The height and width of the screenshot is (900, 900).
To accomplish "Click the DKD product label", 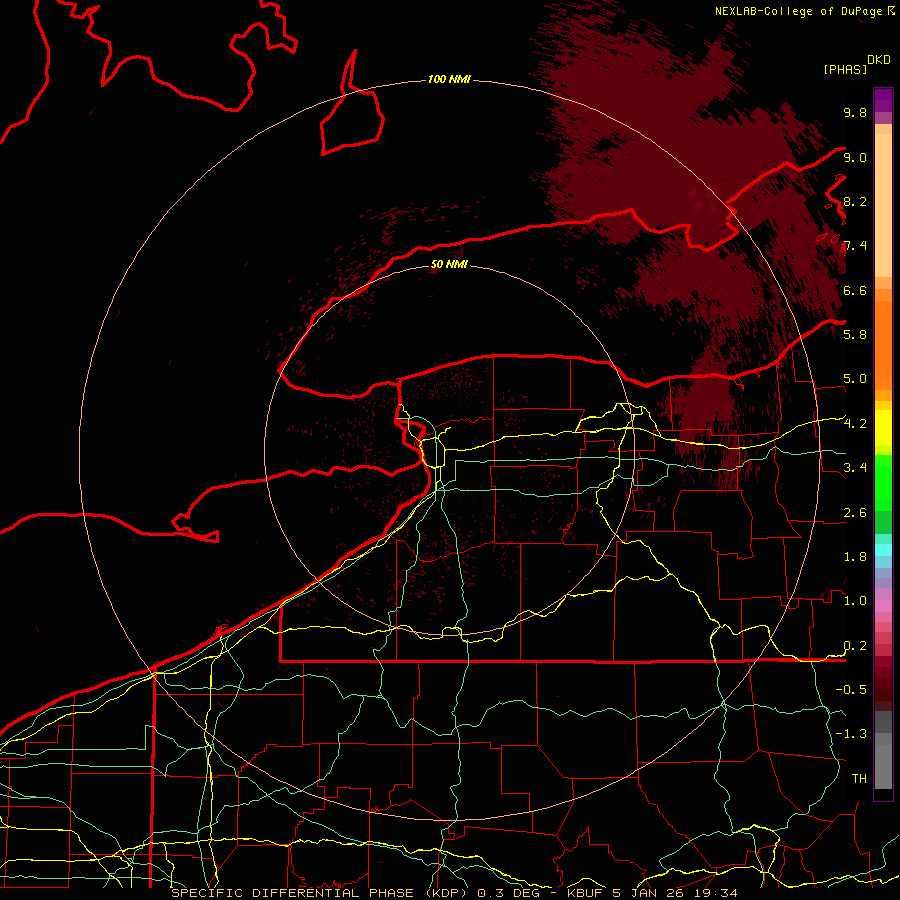I will 879,60.
